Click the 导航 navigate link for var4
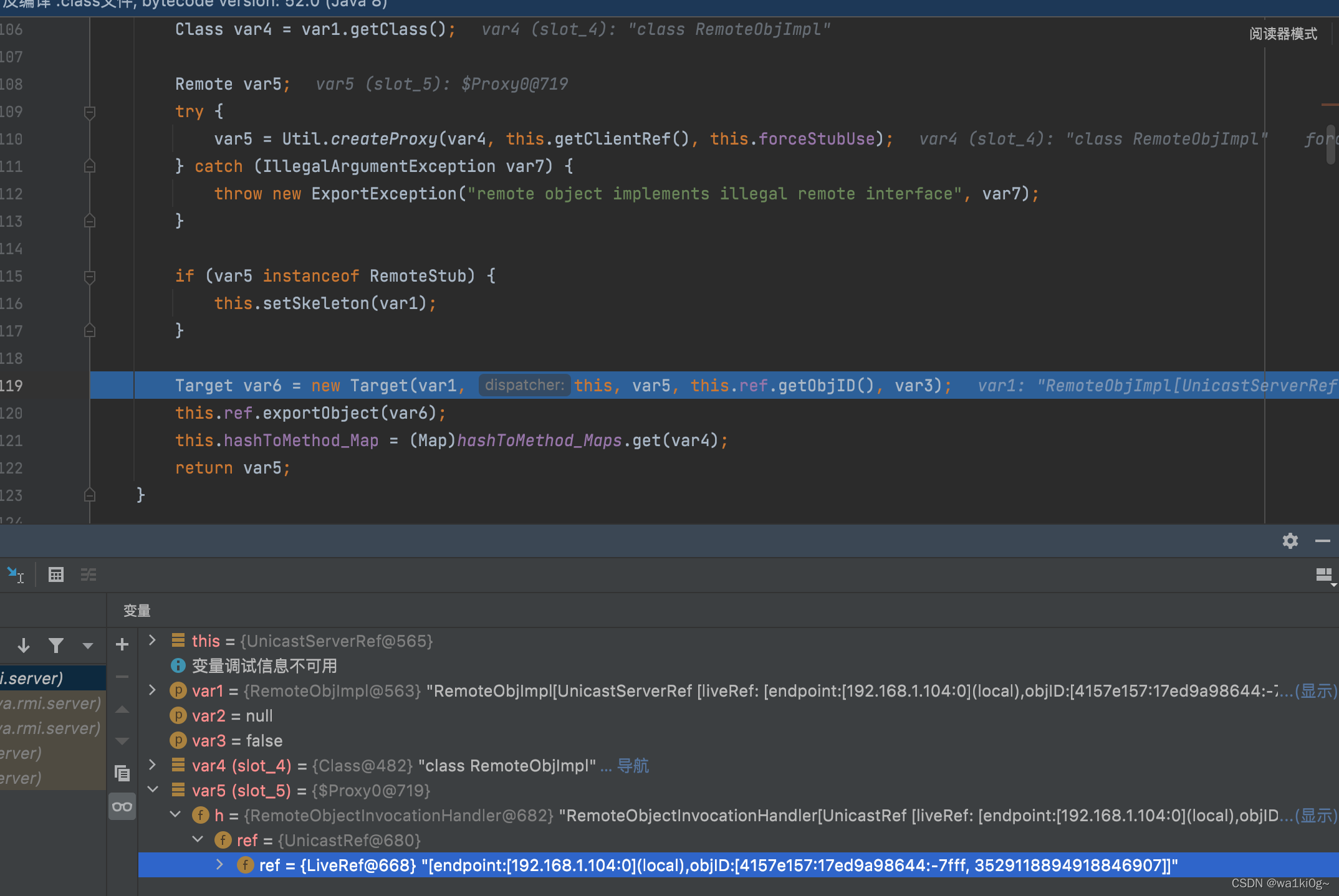1339x896 pixels. coord(633,766)
